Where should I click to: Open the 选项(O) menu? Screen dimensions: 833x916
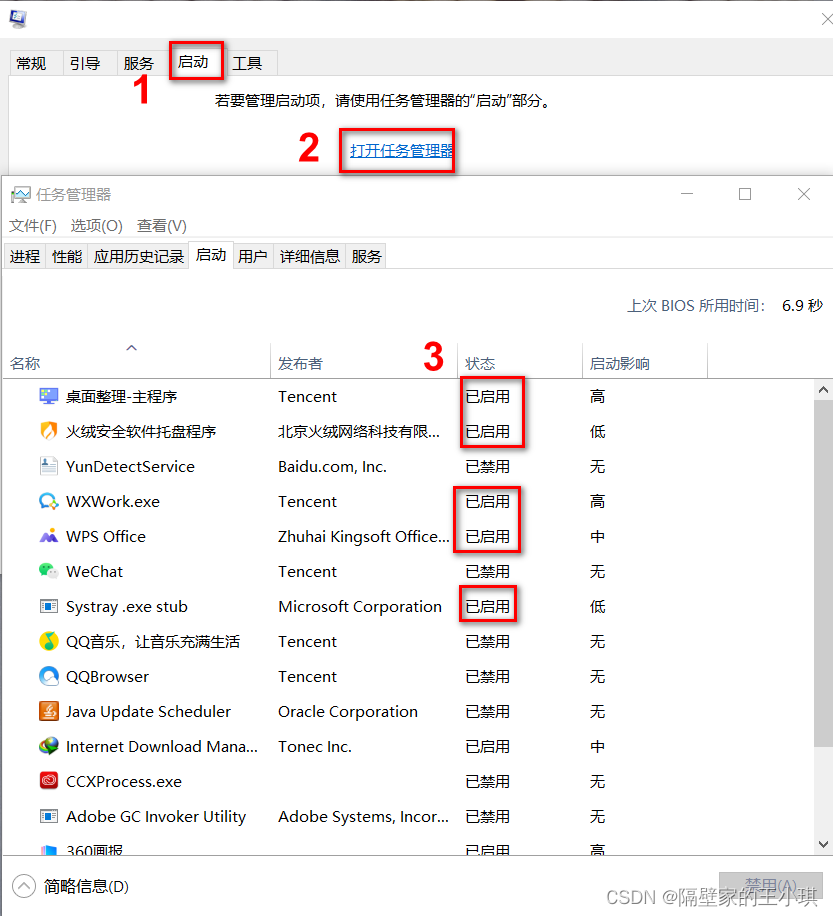click(96, 225)
